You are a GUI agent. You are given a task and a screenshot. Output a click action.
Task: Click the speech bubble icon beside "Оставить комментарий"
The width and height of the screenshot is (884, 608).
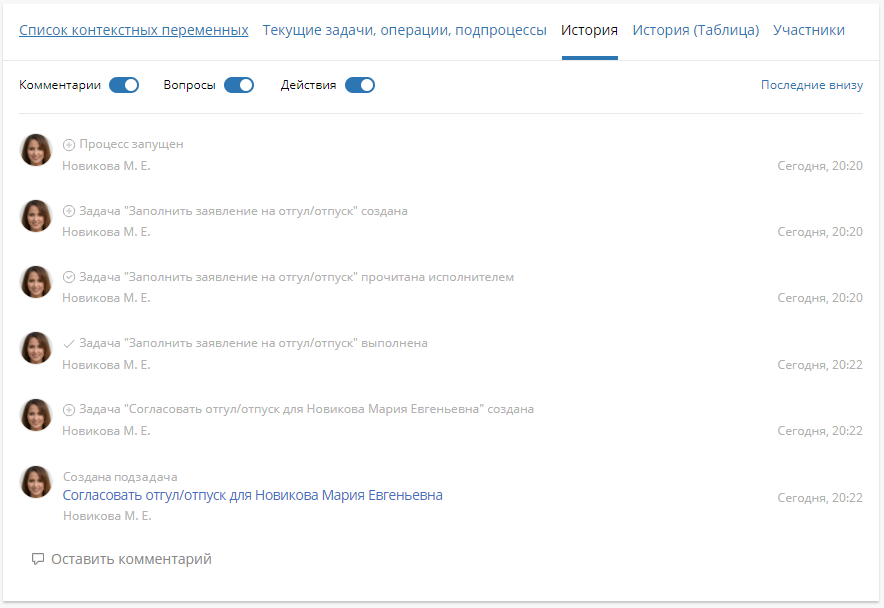(x=37, y=559)
